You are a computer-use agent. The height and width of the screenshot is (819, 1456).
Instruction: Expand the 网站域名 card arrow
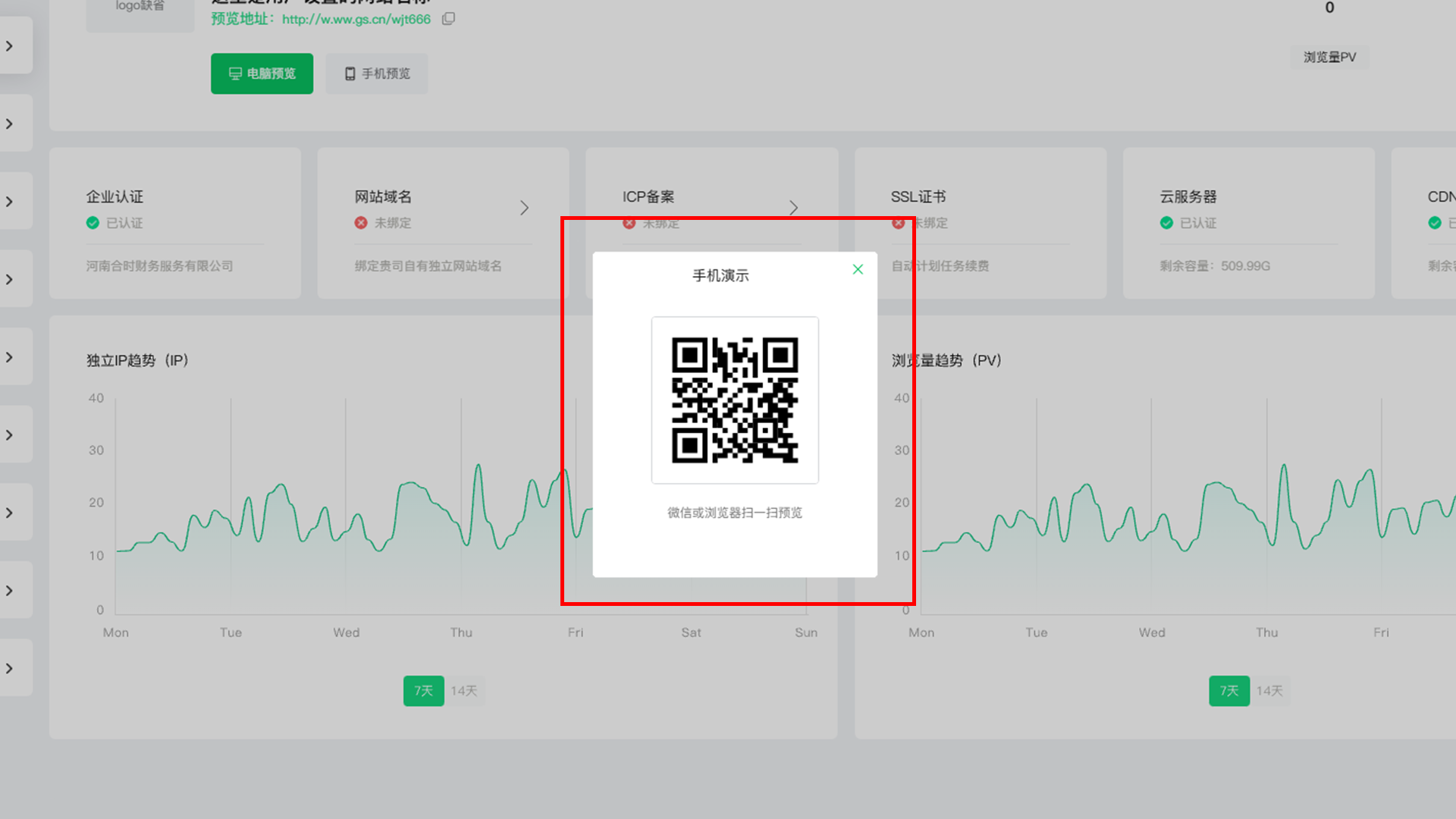(524, 208)
